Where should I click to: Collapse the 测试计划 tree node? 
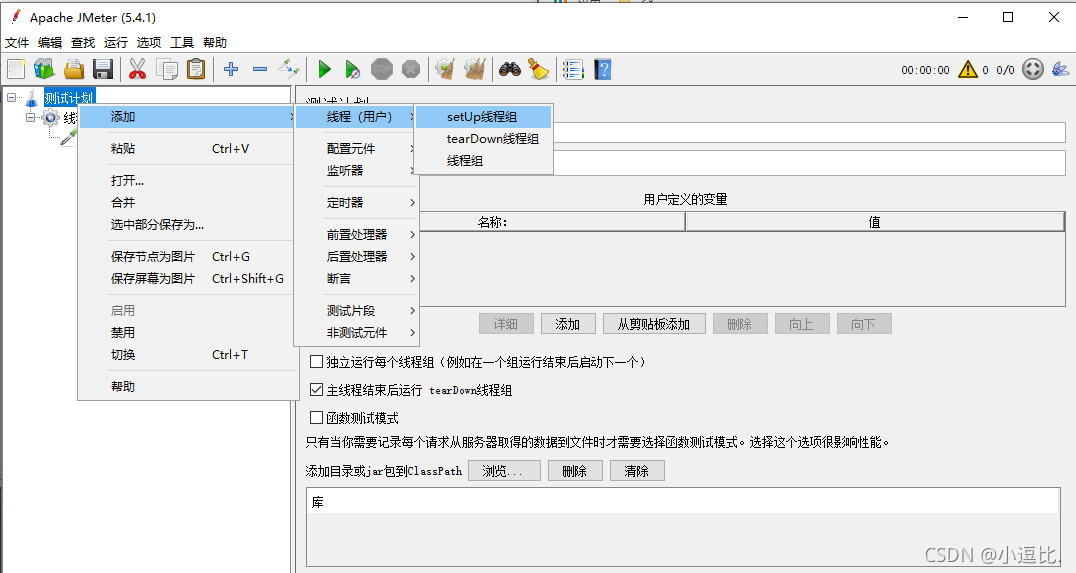coord(12,97)
